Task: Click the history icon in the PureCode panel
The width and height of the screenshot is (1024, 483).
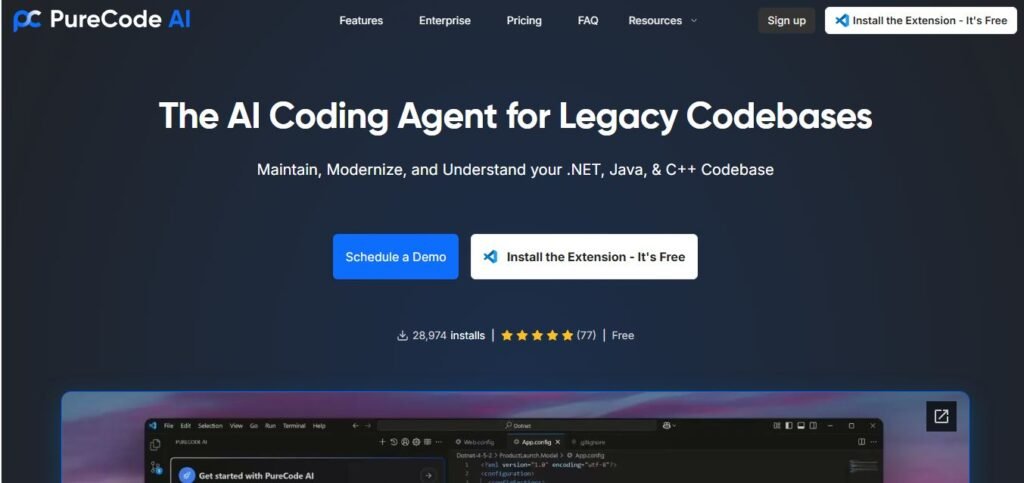Action: (394, 442)
